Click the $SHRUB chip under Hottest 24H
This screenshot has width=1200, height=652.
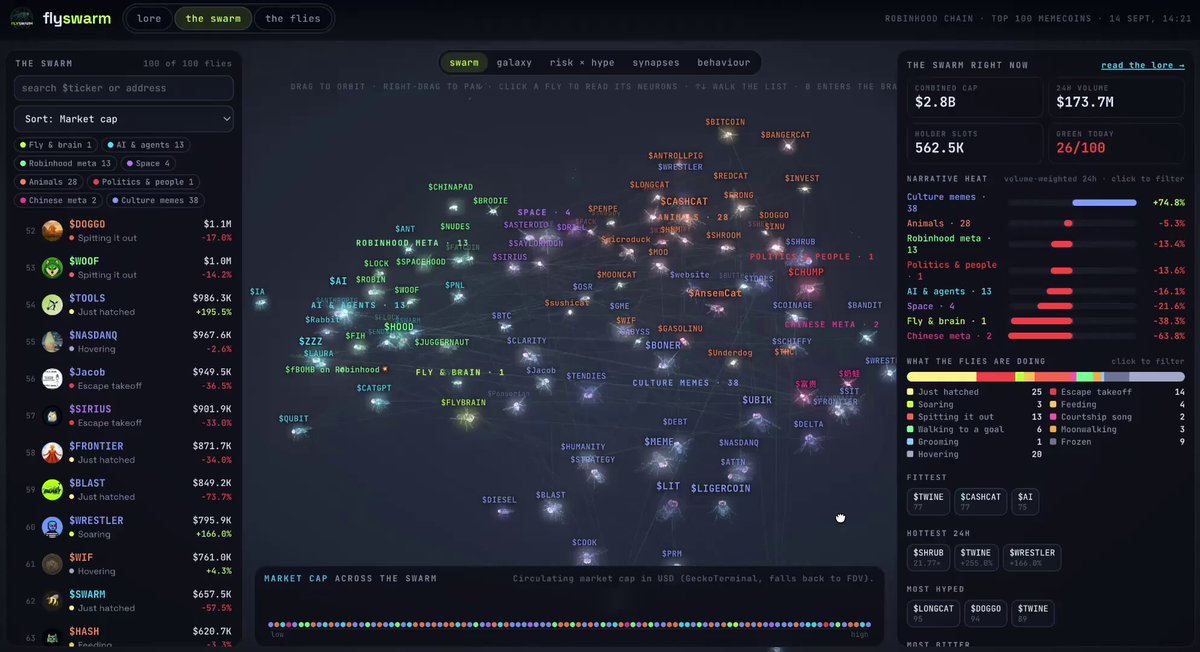(928, 557)
